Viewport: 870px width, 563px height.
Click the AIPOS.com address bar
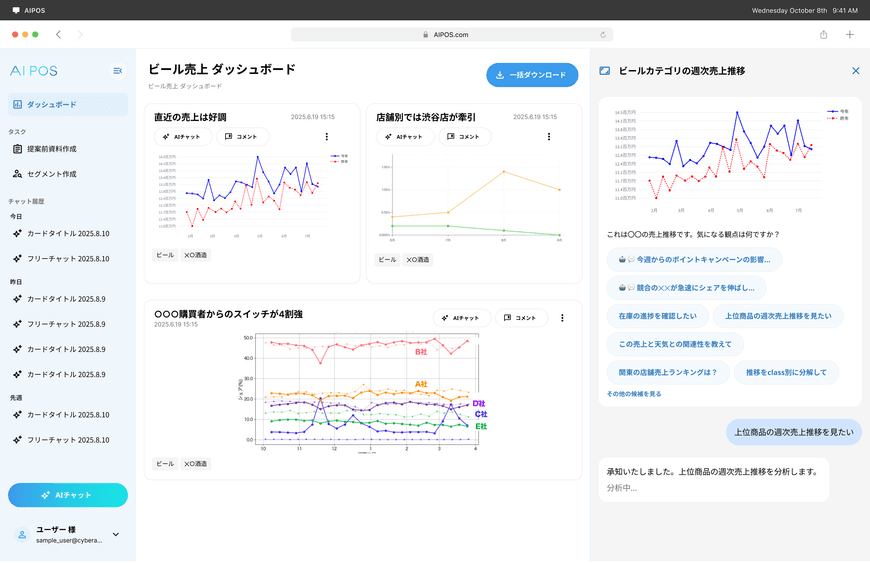[x=451, y=34]
